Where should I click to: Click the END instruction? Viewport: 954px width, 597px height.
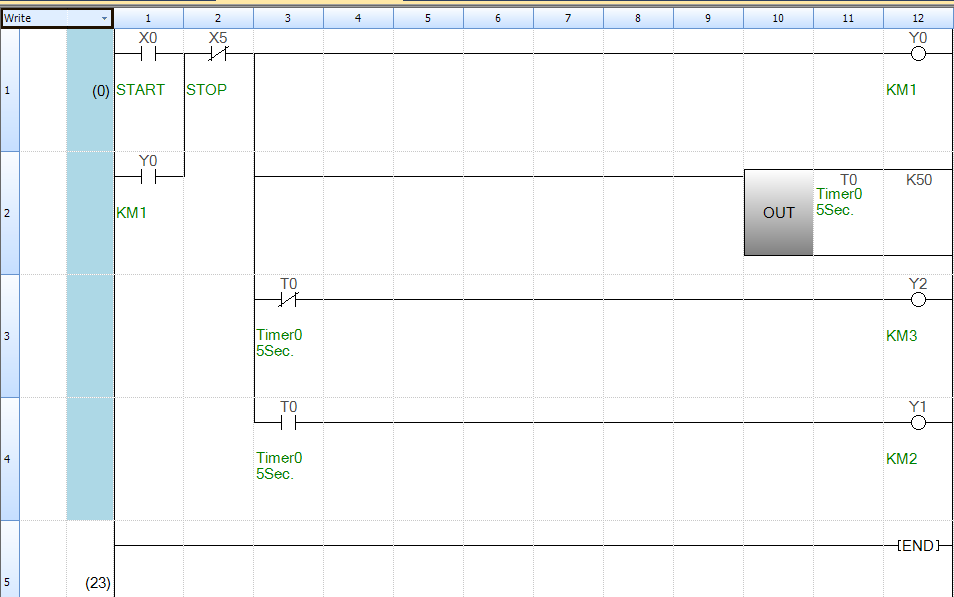[918, 546]
